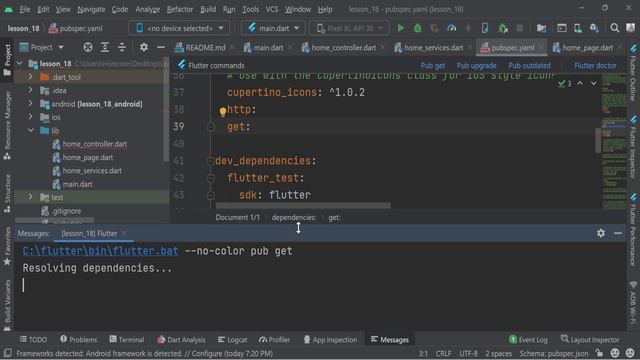Open Terminal tool window

[127, 340]
